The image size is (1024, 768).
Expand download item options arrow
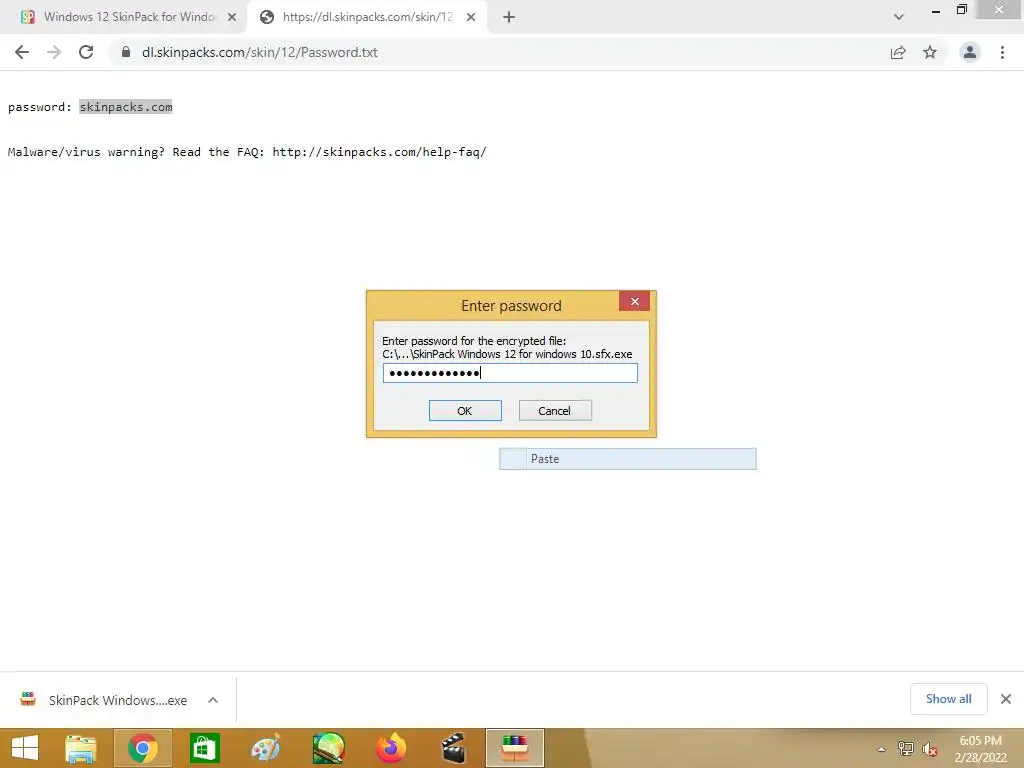click(213, 700)
